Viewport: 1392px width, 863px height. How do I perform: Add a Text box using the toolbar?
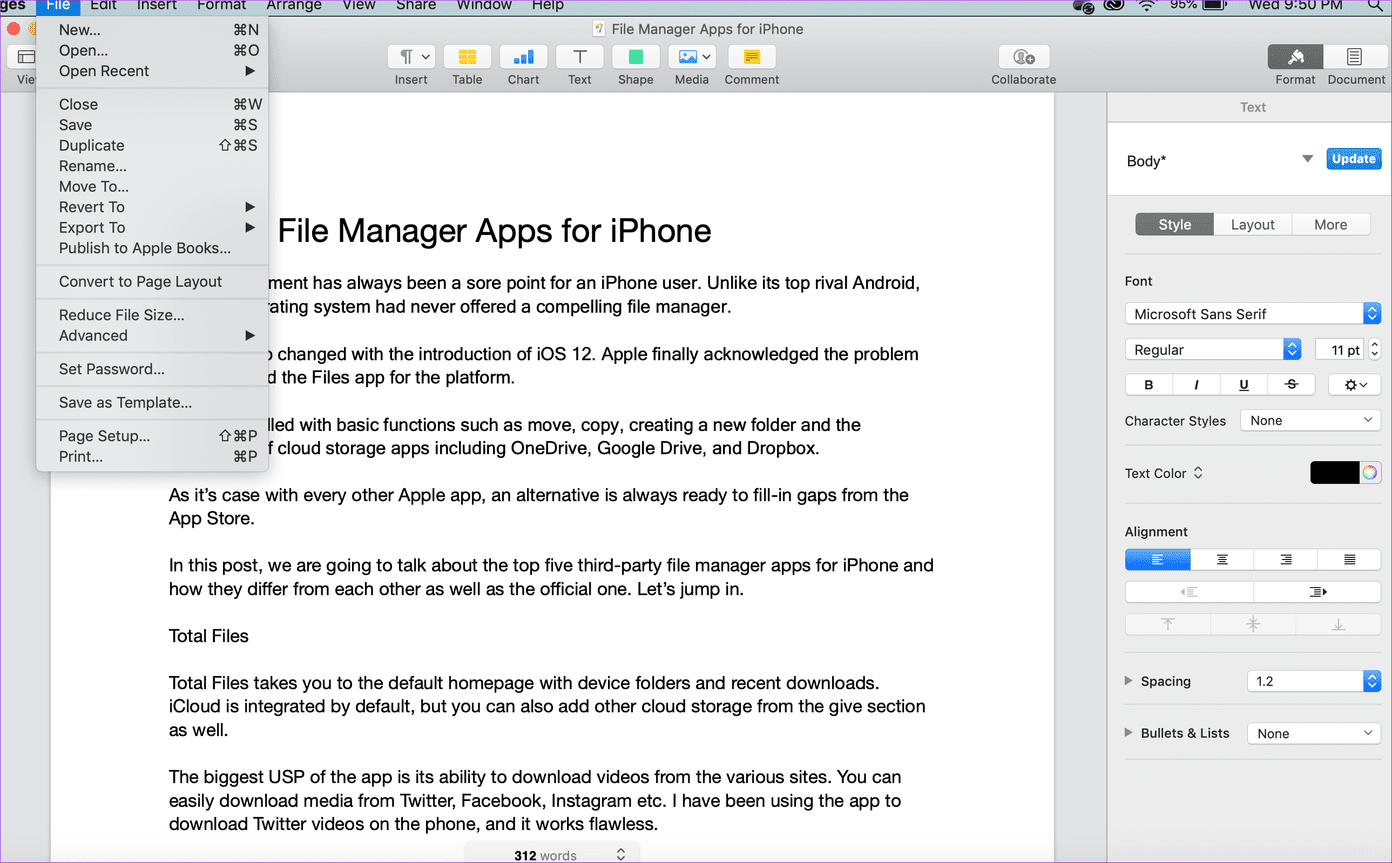[x=579, y=57]
